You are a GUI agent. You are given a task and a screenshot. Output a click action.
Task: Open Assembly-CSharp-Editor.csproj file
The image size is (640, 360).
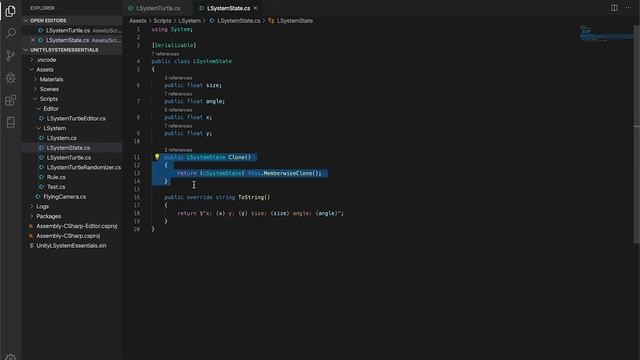77,226
